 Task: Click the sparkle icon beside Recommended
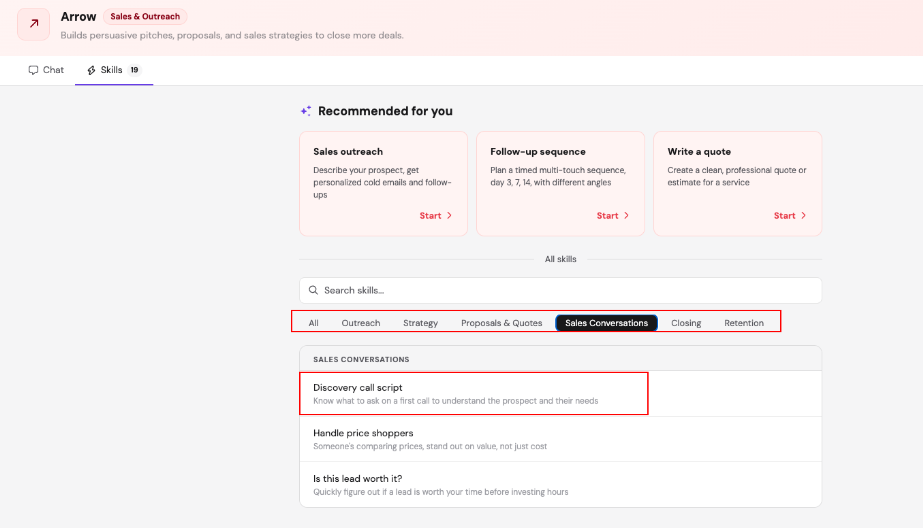coord(306,111)
